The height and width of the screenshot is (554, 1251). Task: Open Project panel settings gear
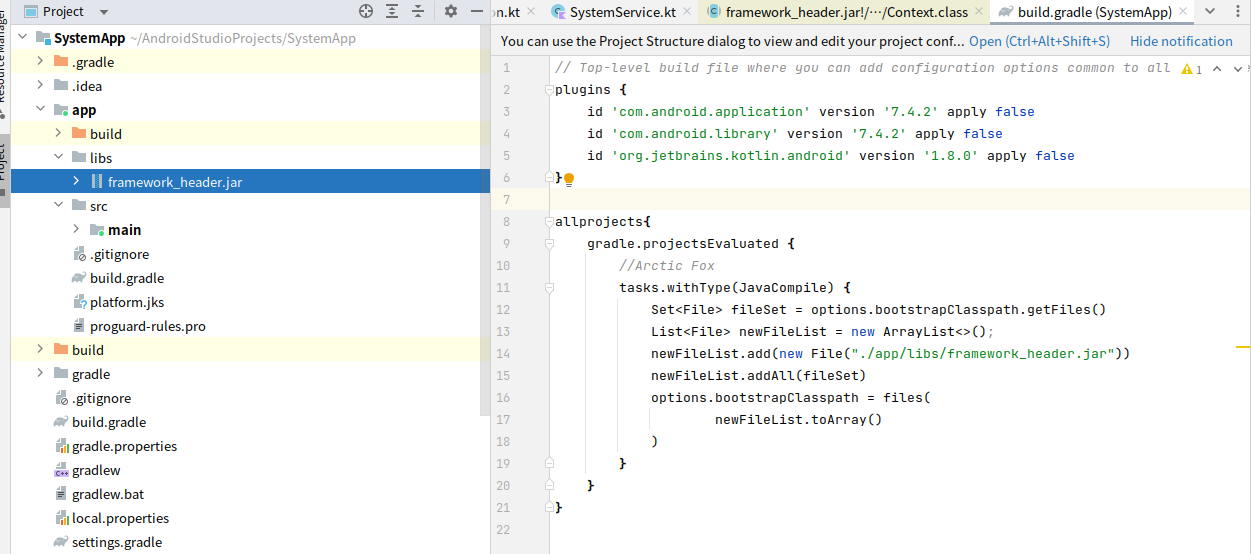click(451, 12)
